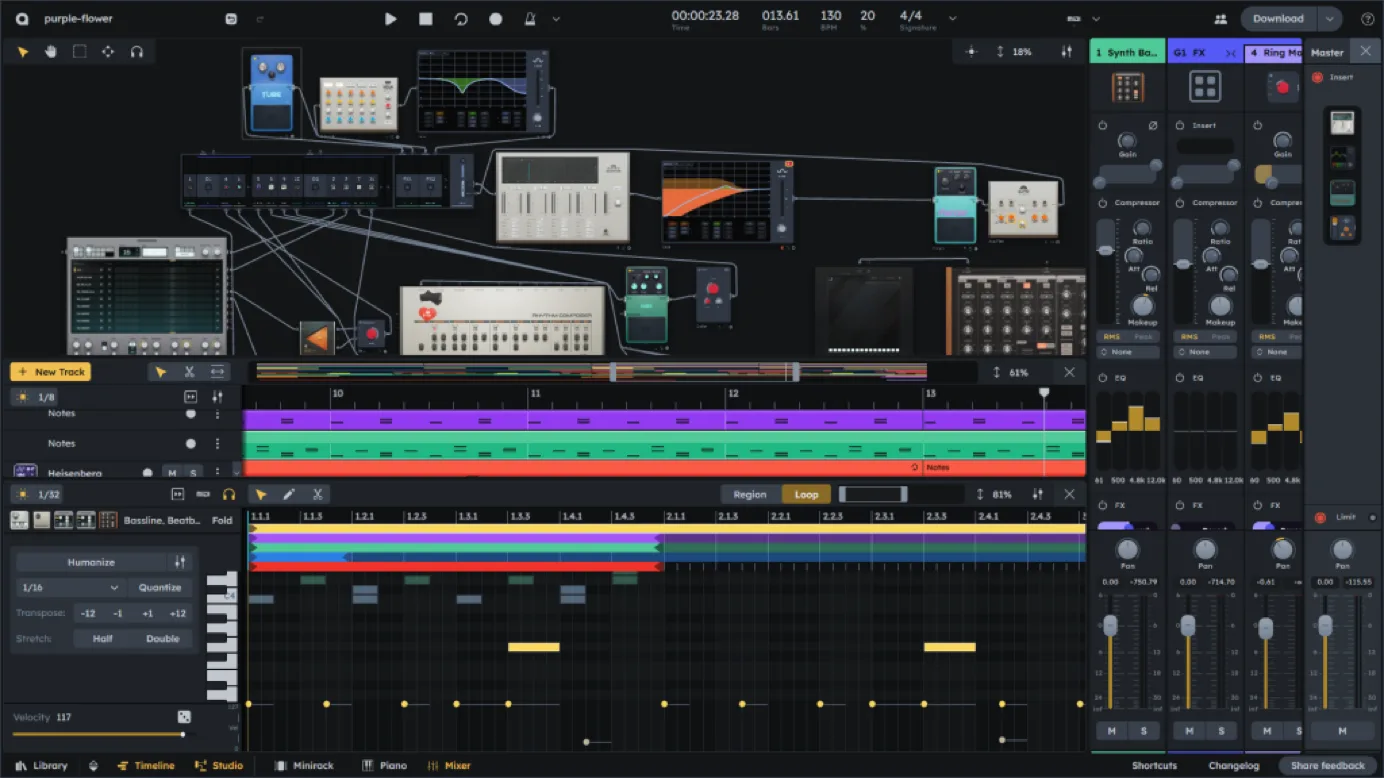The width and height of the screenshot is (1384, 778).
Task: Toggle the Minirack panel
Action: tap(304, 766)
